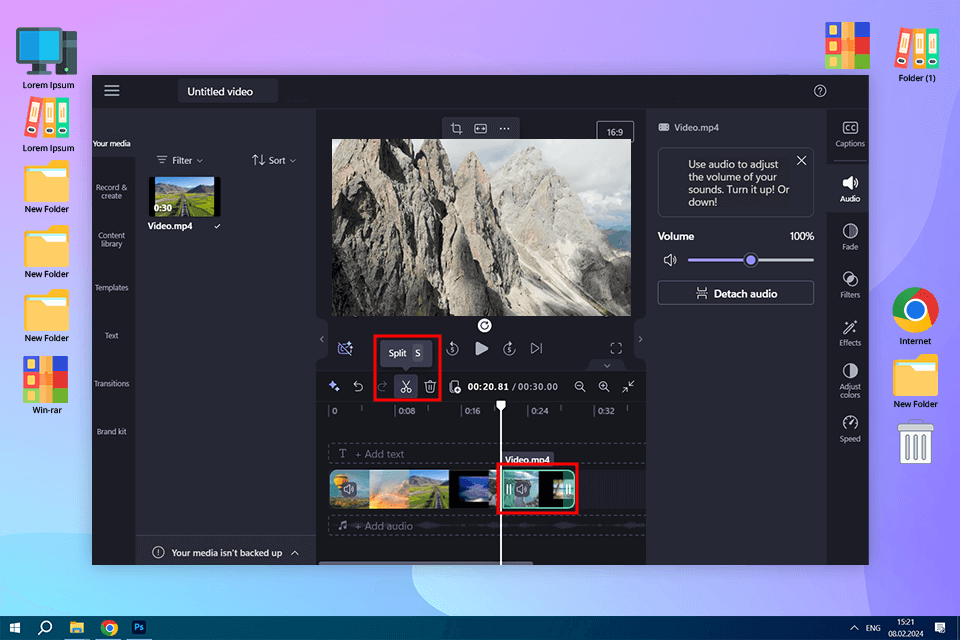Click the rewind 5 seconds button
This screenshot has width=960, height=640.
(x=452, y=348)
